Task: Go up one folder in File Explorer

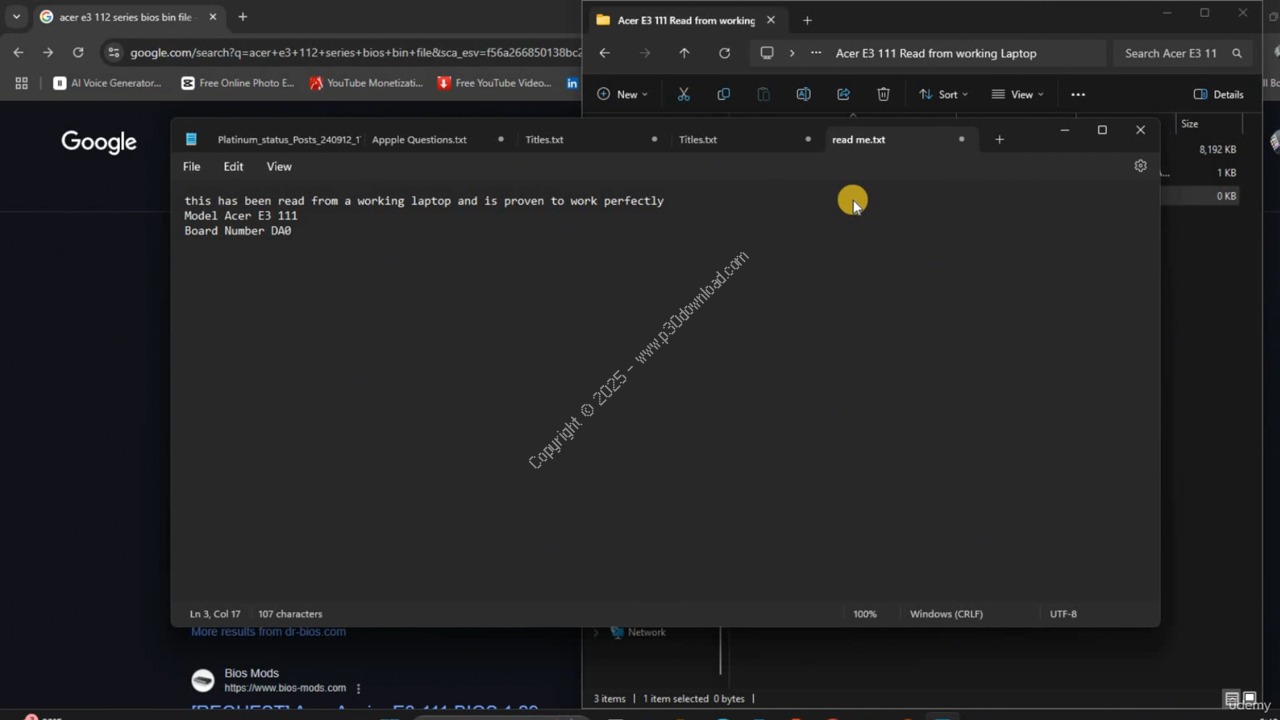Action: click(684, 53)
